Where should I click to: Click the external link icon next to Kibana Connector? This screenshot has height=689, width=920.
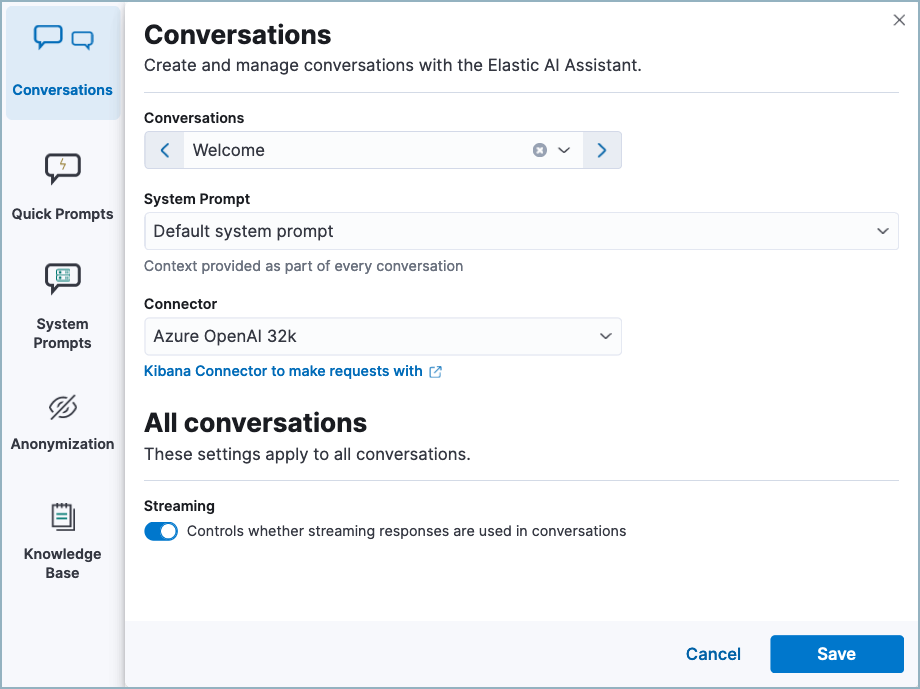point(435,371)
